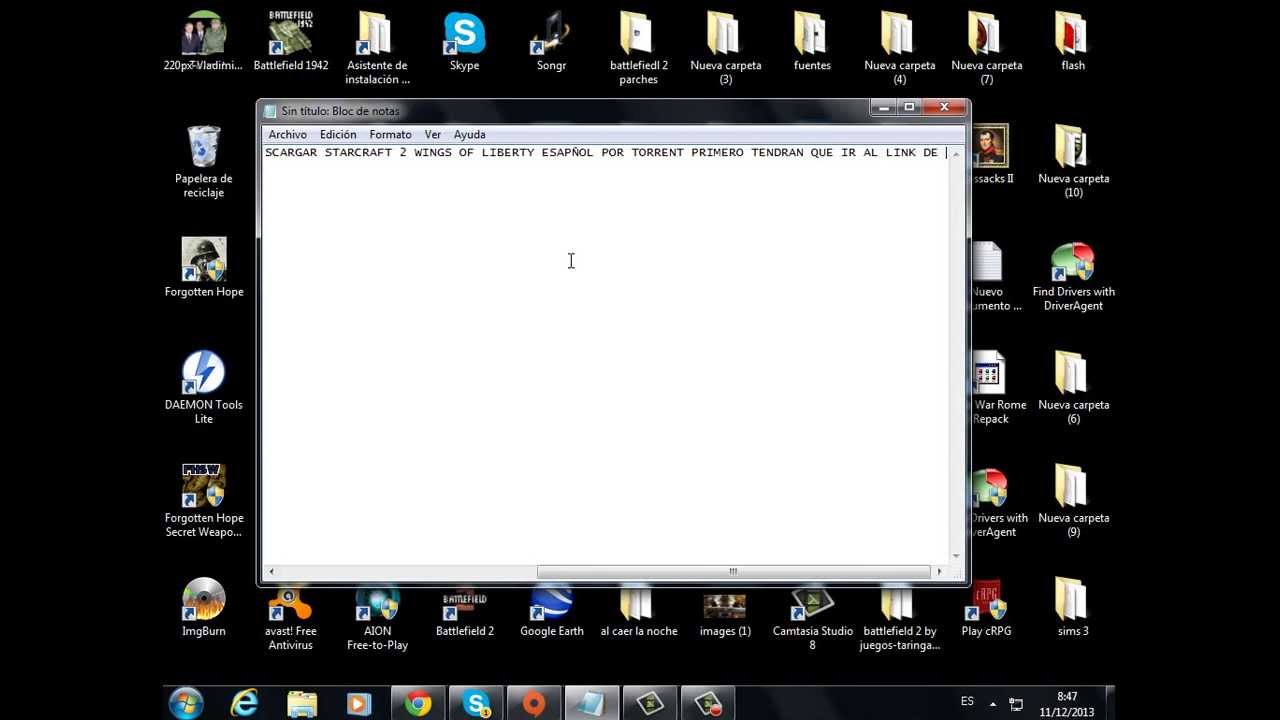The height and width of the screenshot is (720, 1280).
Task: Open Windows Explorer from the taskbar
Action: 302,703
